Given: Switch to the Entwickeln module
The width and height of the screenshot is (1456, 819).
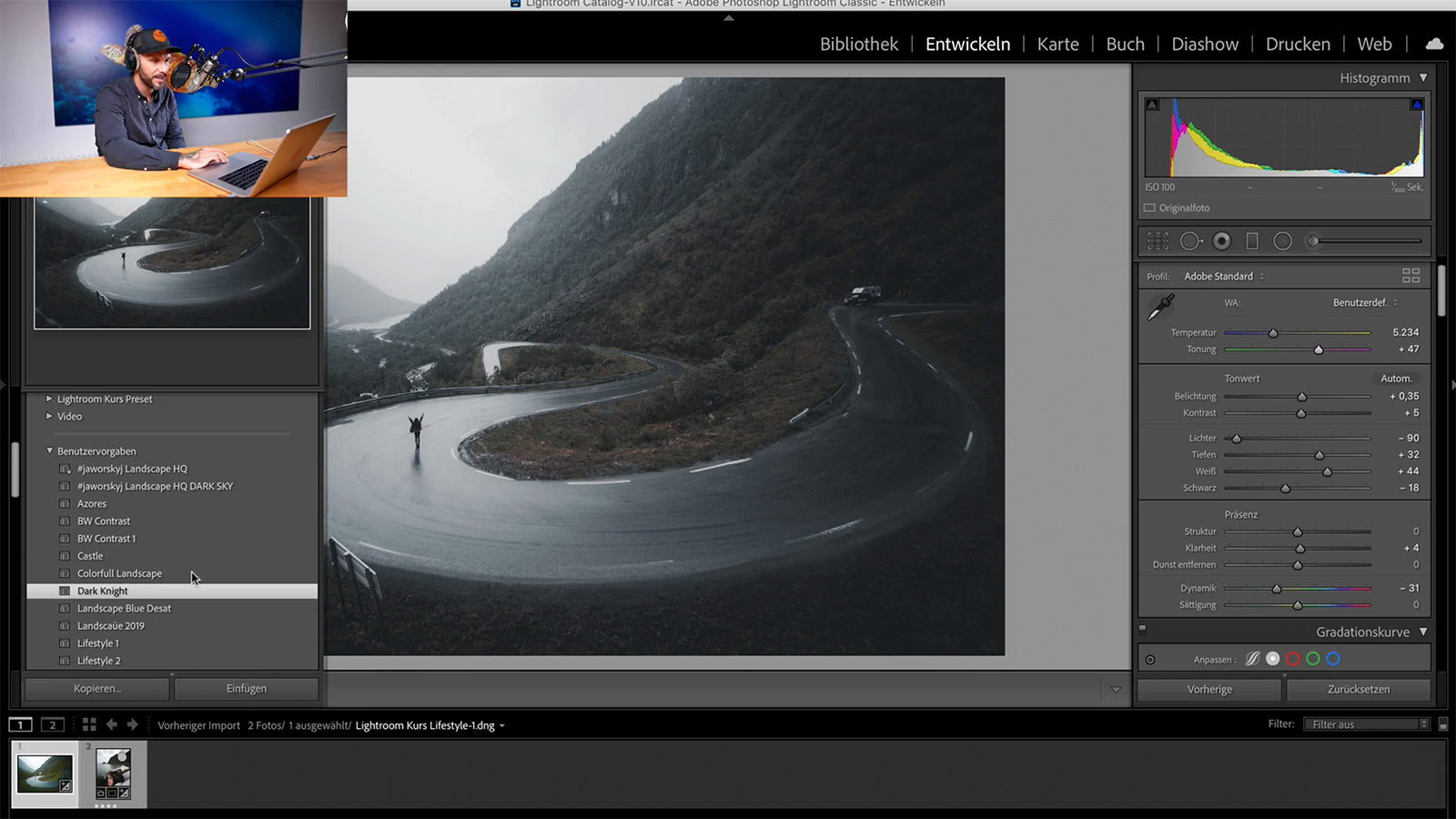Looking at the screenshot, I should pos(967,44).
